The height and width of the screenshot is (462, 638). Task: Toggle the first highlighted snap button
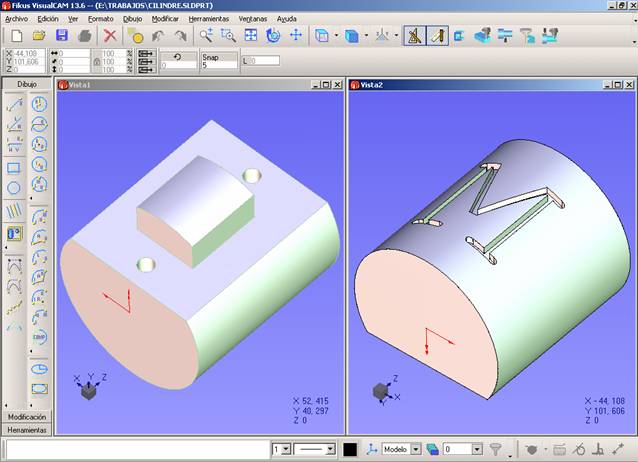coord(414,36)
